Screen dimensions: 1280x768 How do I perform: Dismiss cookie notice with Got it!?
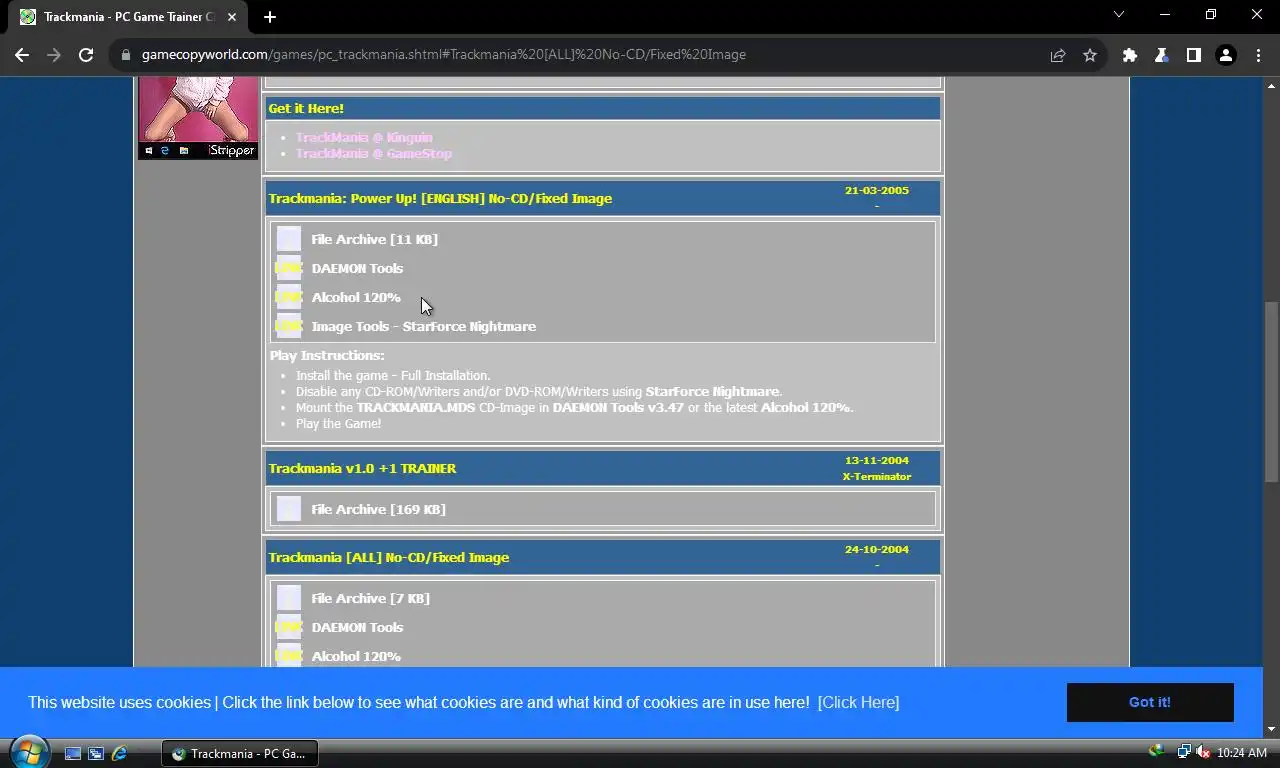pos(1150,702)
